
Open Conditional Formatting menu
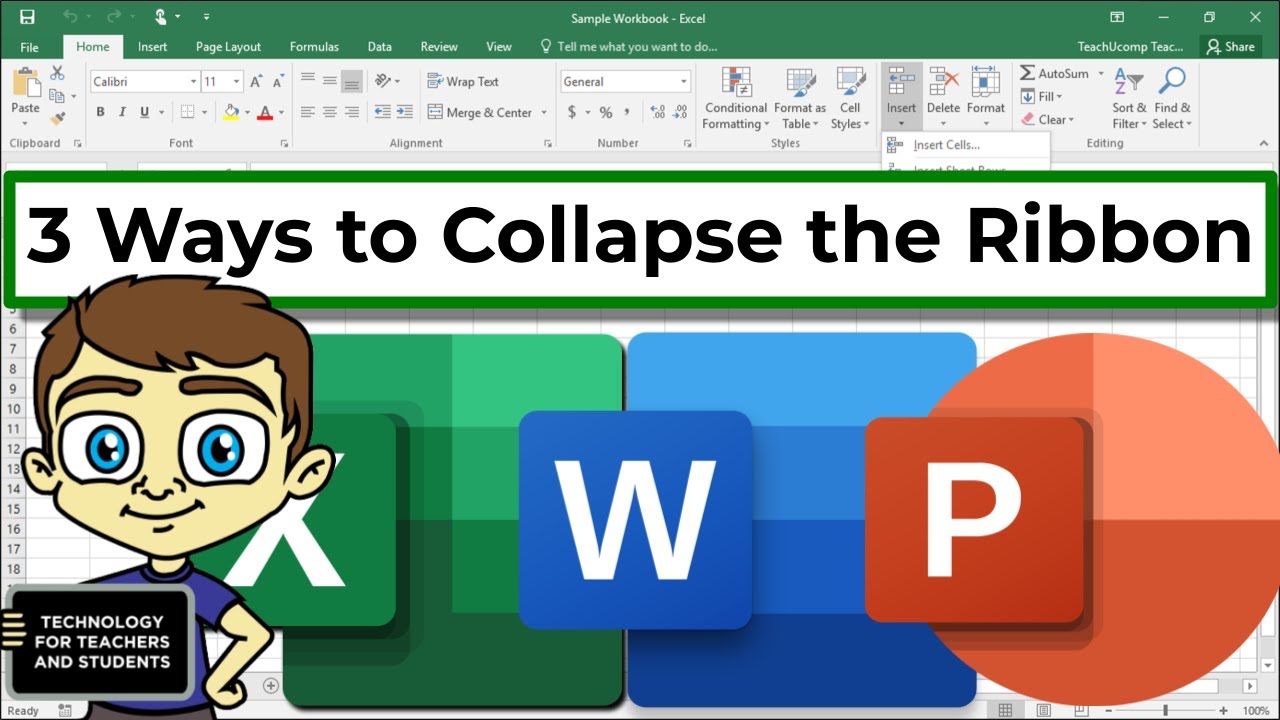[x=736, y=98]
